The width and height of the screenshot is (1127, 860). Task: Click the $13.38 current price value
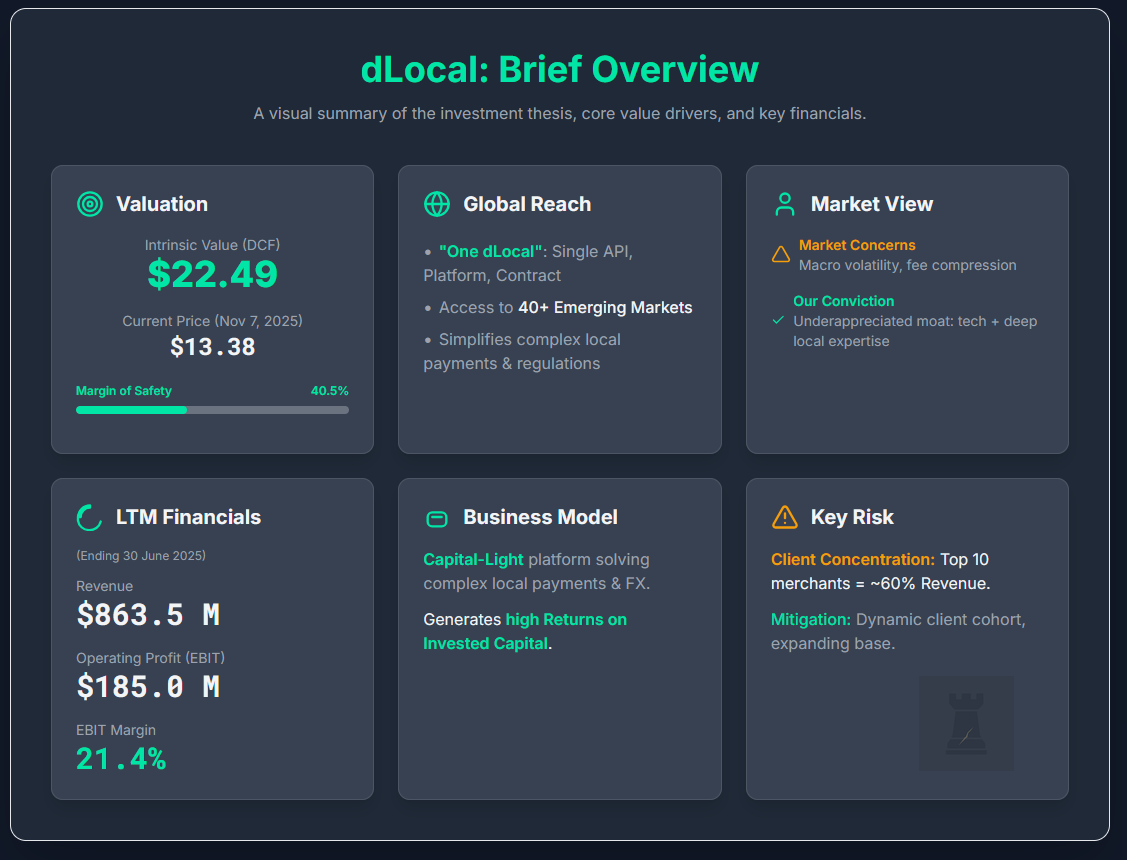click(x=212, y=347)
